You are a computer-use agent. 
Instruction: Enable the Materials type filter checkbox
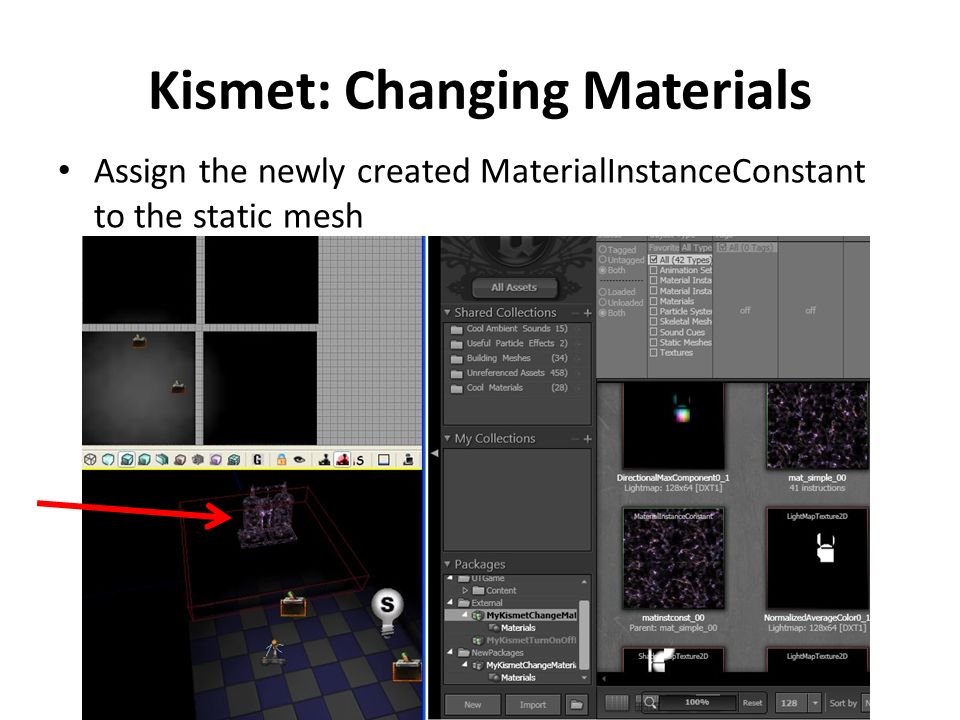click(654, 301)
